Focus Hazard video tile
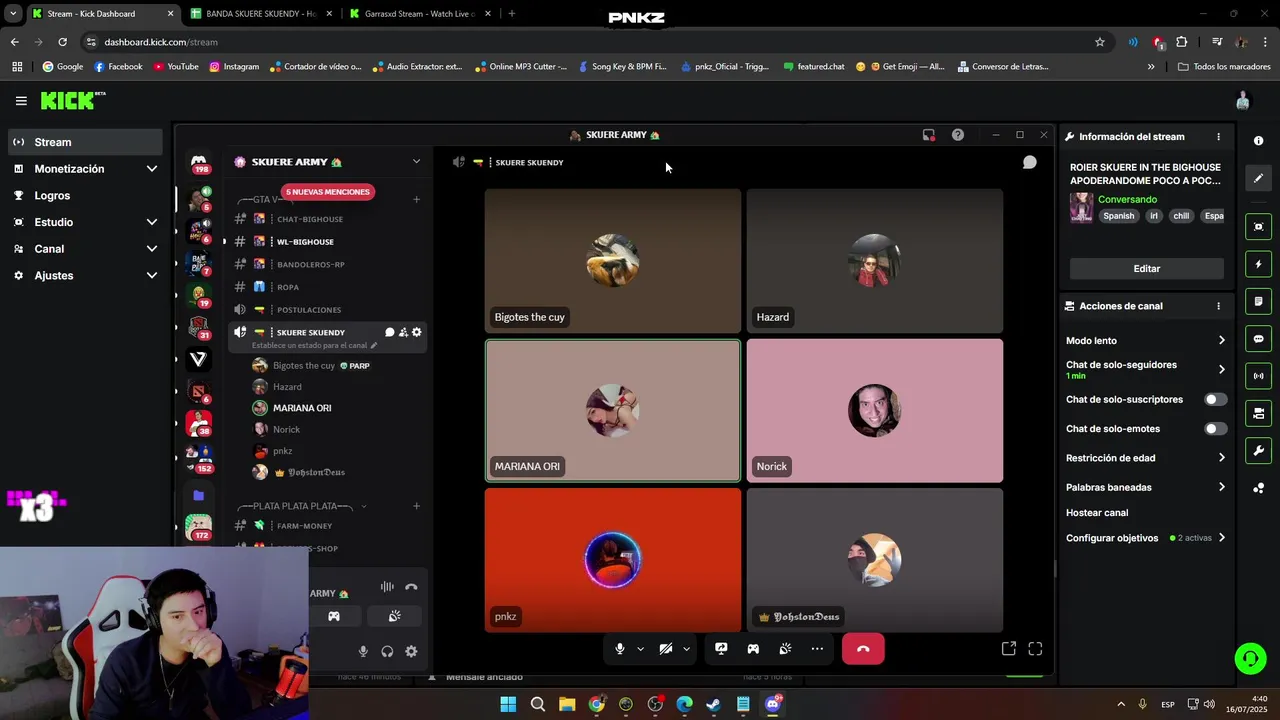 click(x=875, y=260)
